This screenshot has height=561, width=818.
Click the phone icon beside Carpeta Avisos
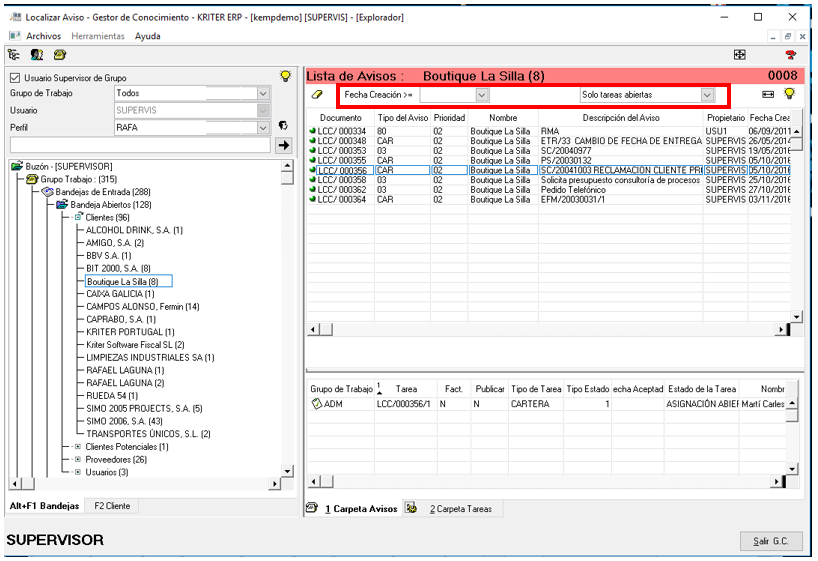312,508
